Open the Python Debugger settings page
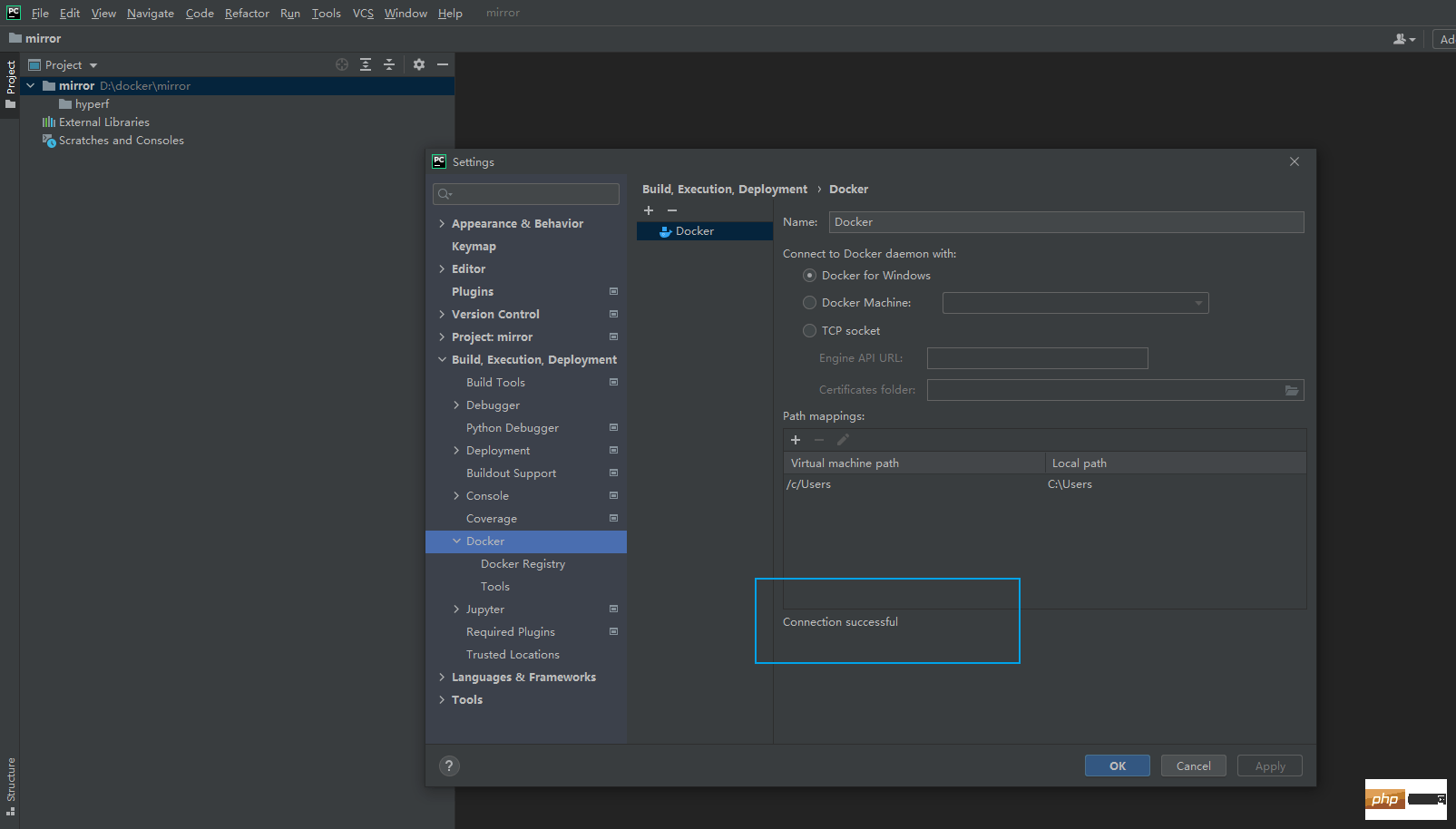This screenshot has width=1456, height=829. [x=513, y=427]
